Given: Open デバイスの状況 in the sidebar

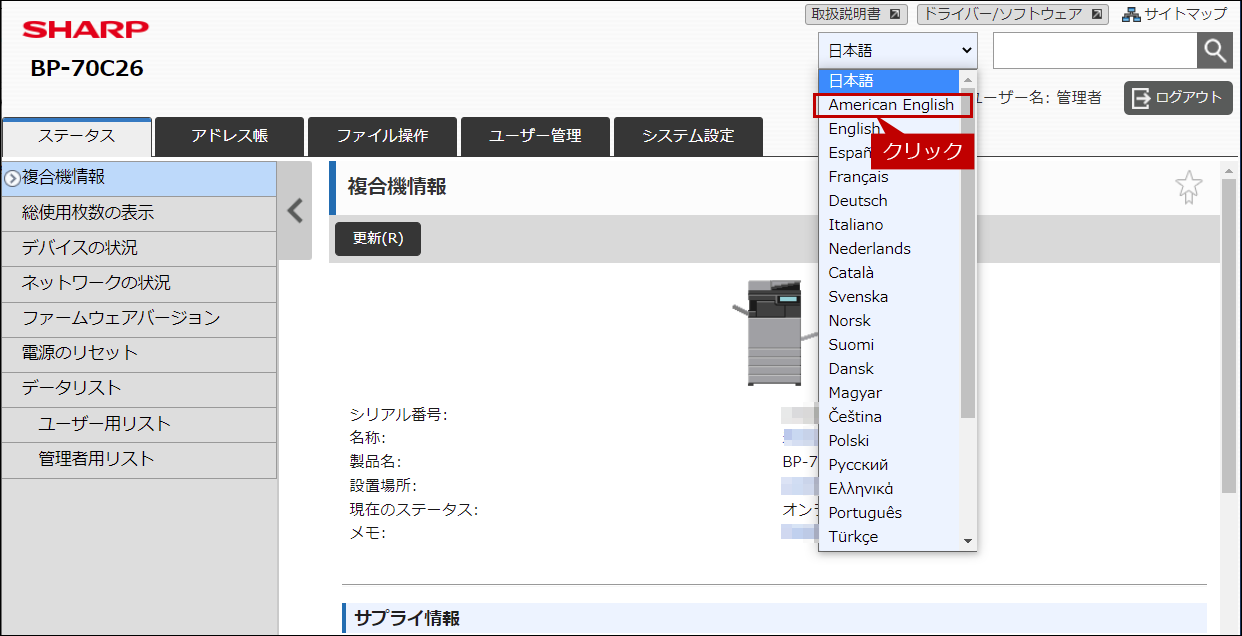Looking at the screenshot, I should pyautogui.click(x=139, y=248).
